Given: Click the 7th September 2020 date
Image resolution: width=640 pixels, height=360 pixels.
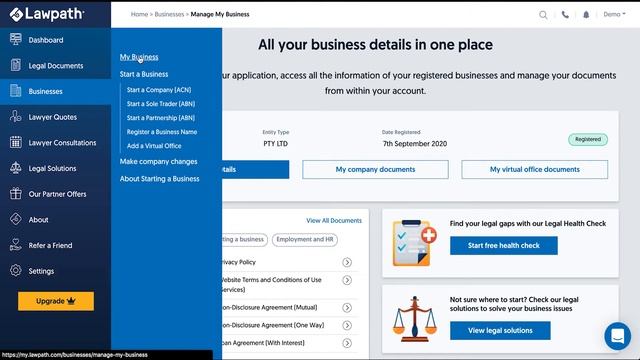Looking at the screenshot, I should pos(415,144).
